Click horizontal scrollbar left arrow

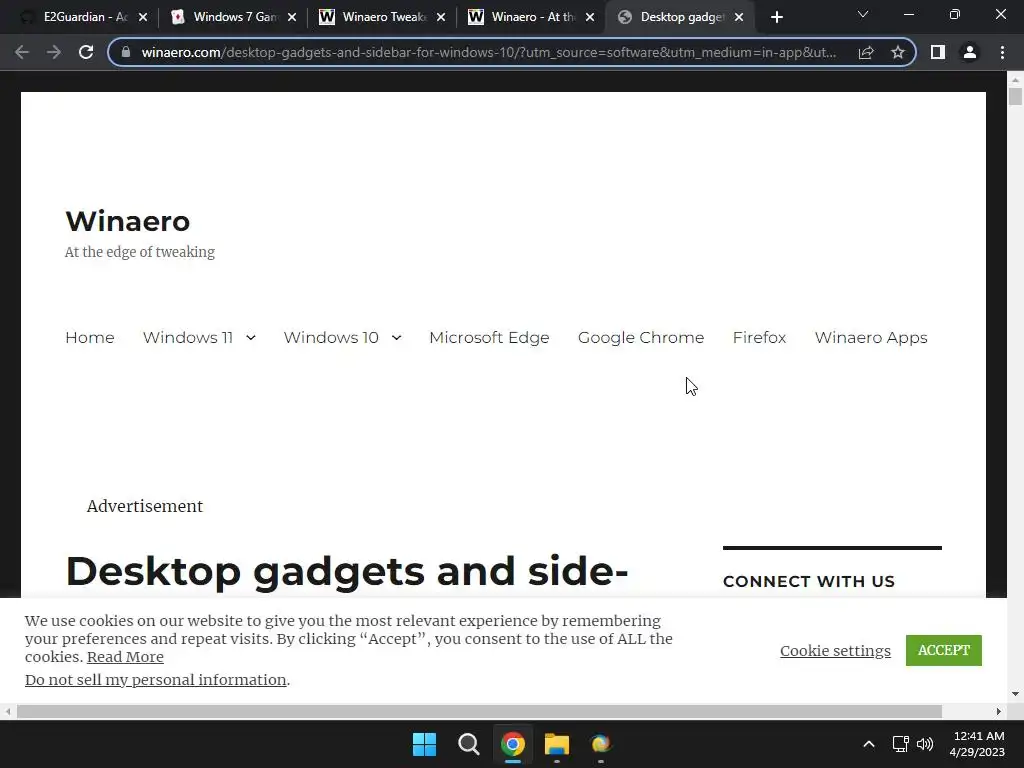(x=8, y=711)
